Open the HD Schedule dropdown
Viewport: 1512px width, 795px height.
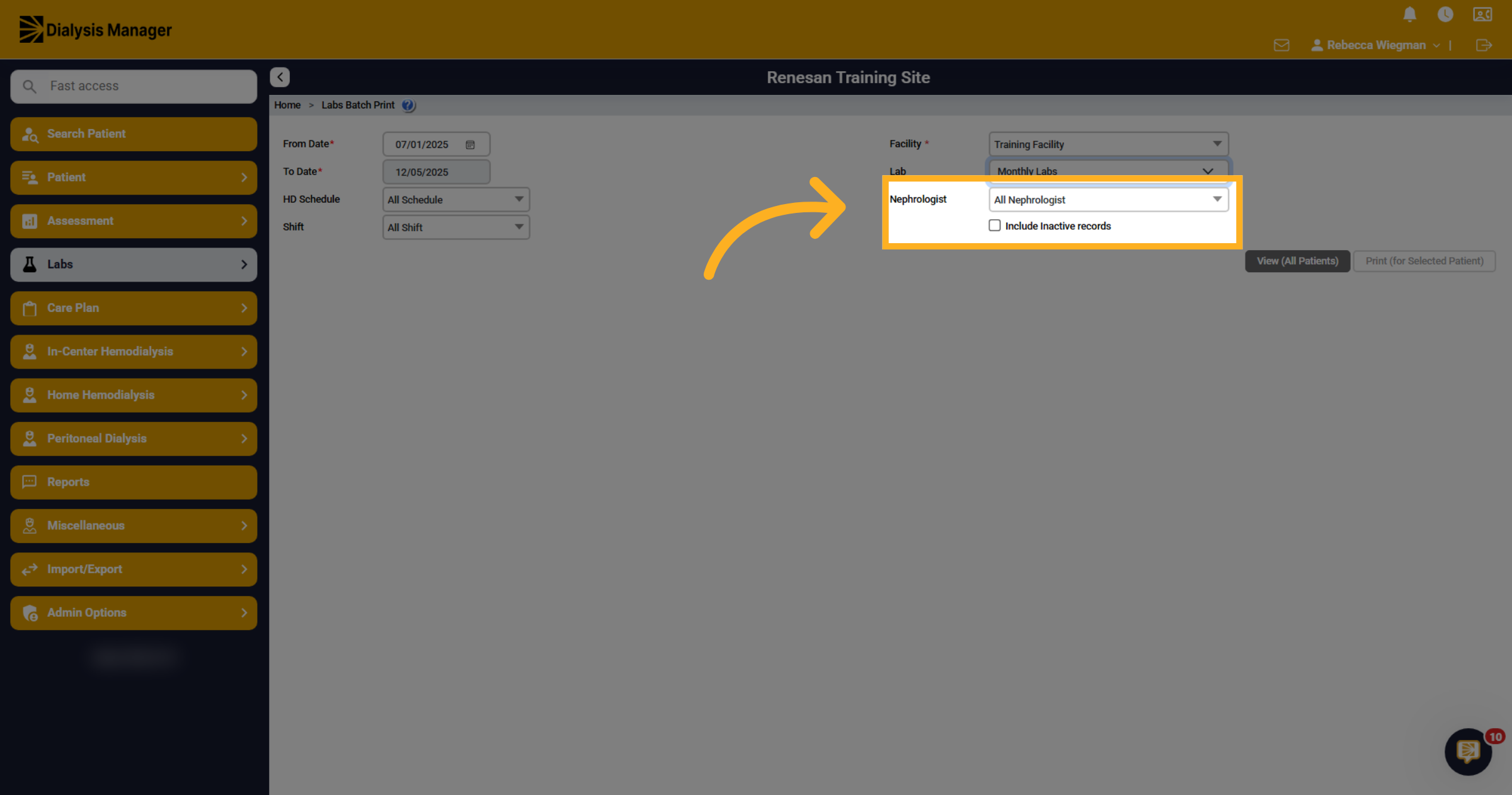(456, 200)
